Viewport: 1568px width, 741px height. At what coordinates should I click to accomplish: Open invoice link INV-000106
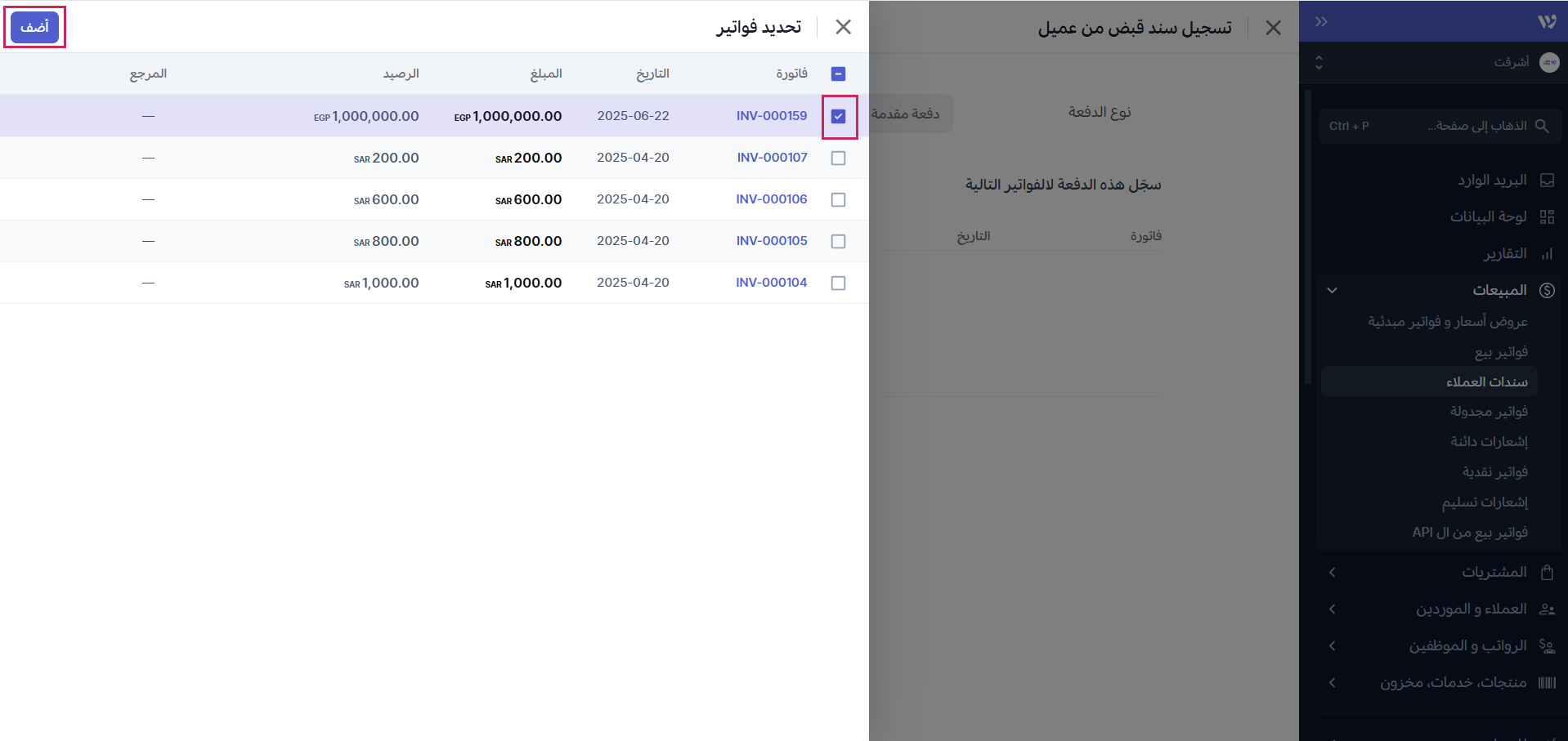pyautogui.click(x=771, y=199)
